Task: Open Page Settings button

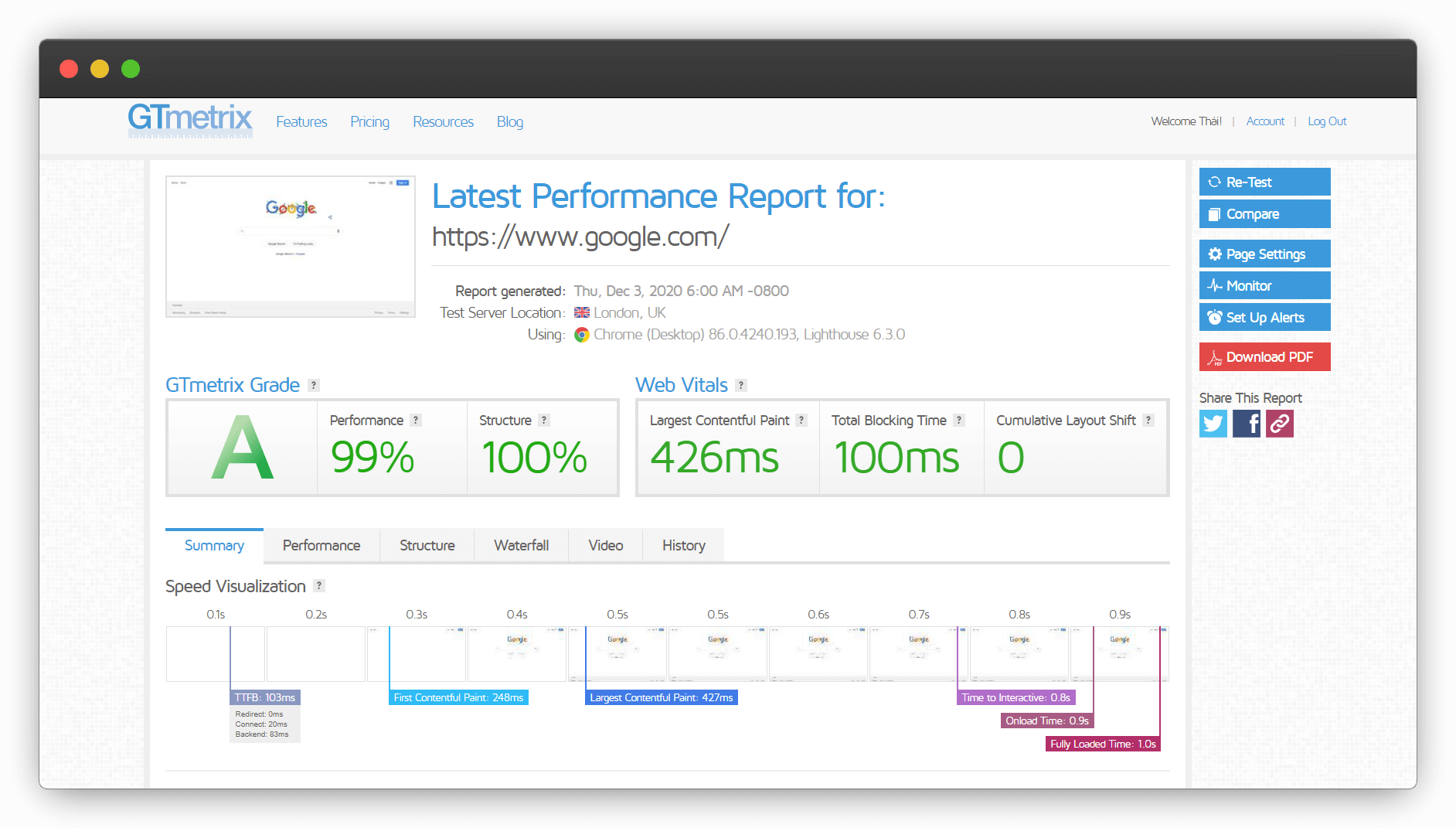Action: (x=1264, y=254)
